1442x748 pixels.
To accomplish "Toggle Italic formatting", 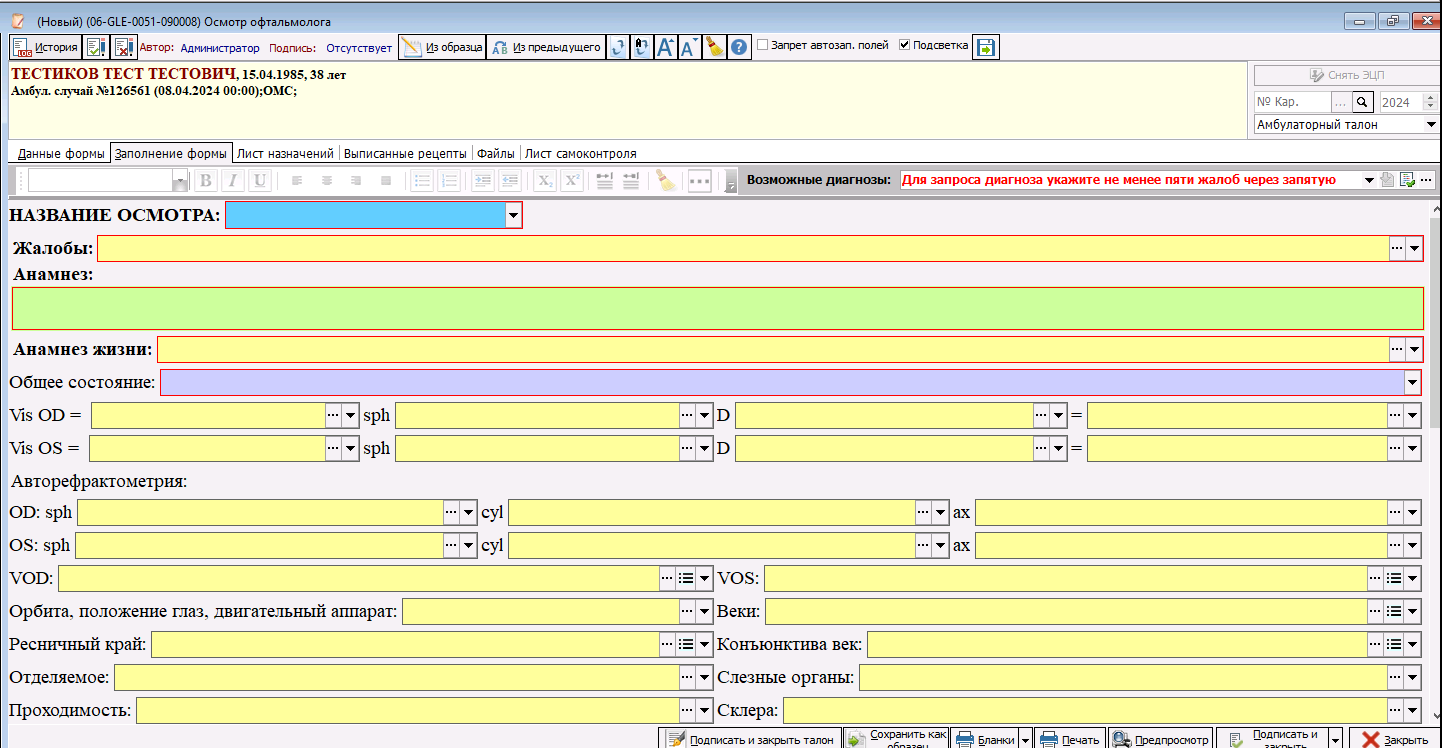I will (x=232, y=181).
